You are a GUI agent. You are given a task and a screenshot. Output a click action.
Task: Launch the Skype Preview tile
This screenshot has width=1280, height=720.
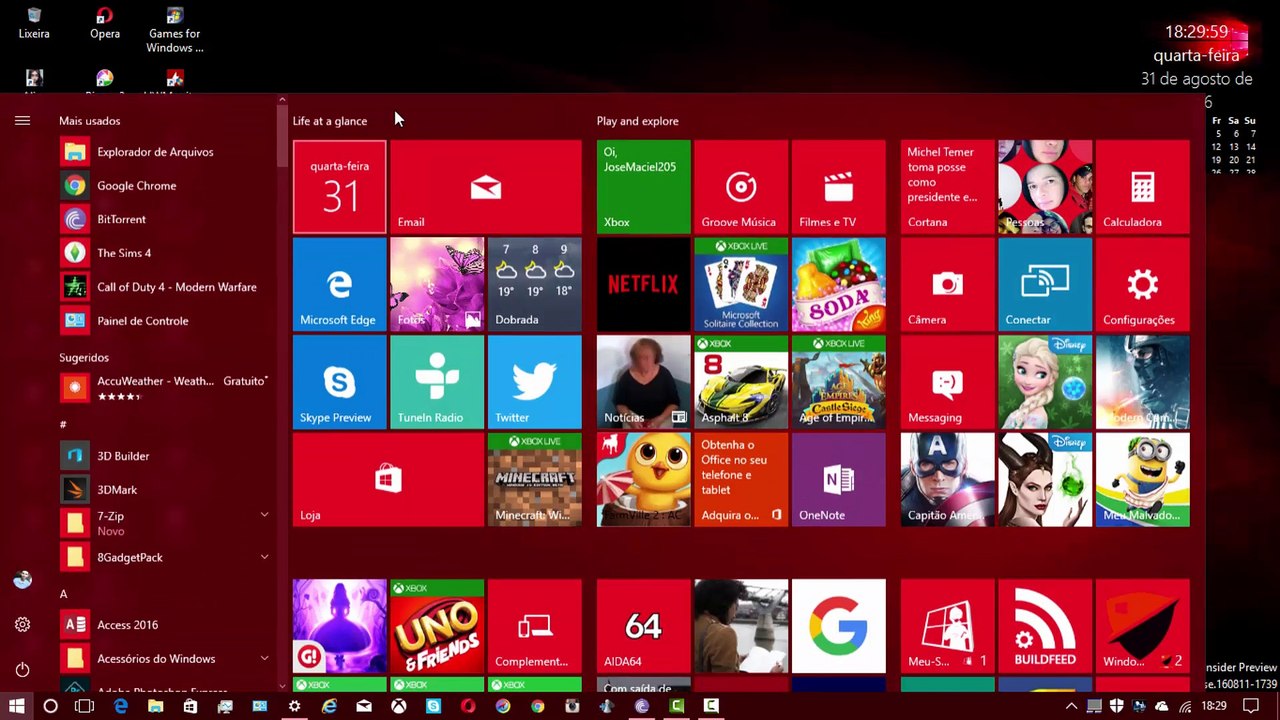(x=339, y=382)
